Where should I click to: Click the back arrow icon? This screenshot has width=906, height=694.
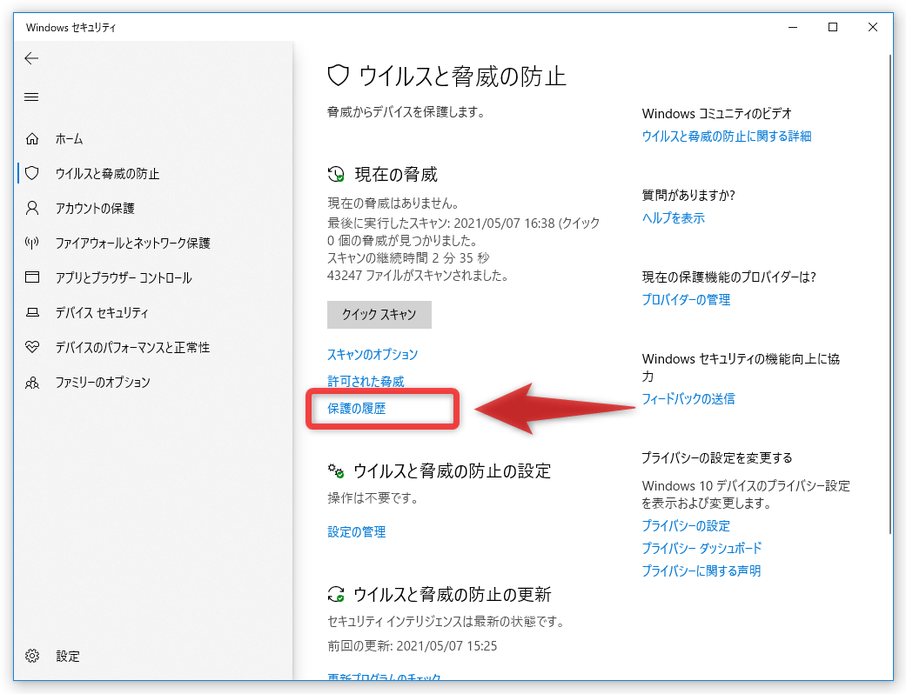[x=31, y=58]
